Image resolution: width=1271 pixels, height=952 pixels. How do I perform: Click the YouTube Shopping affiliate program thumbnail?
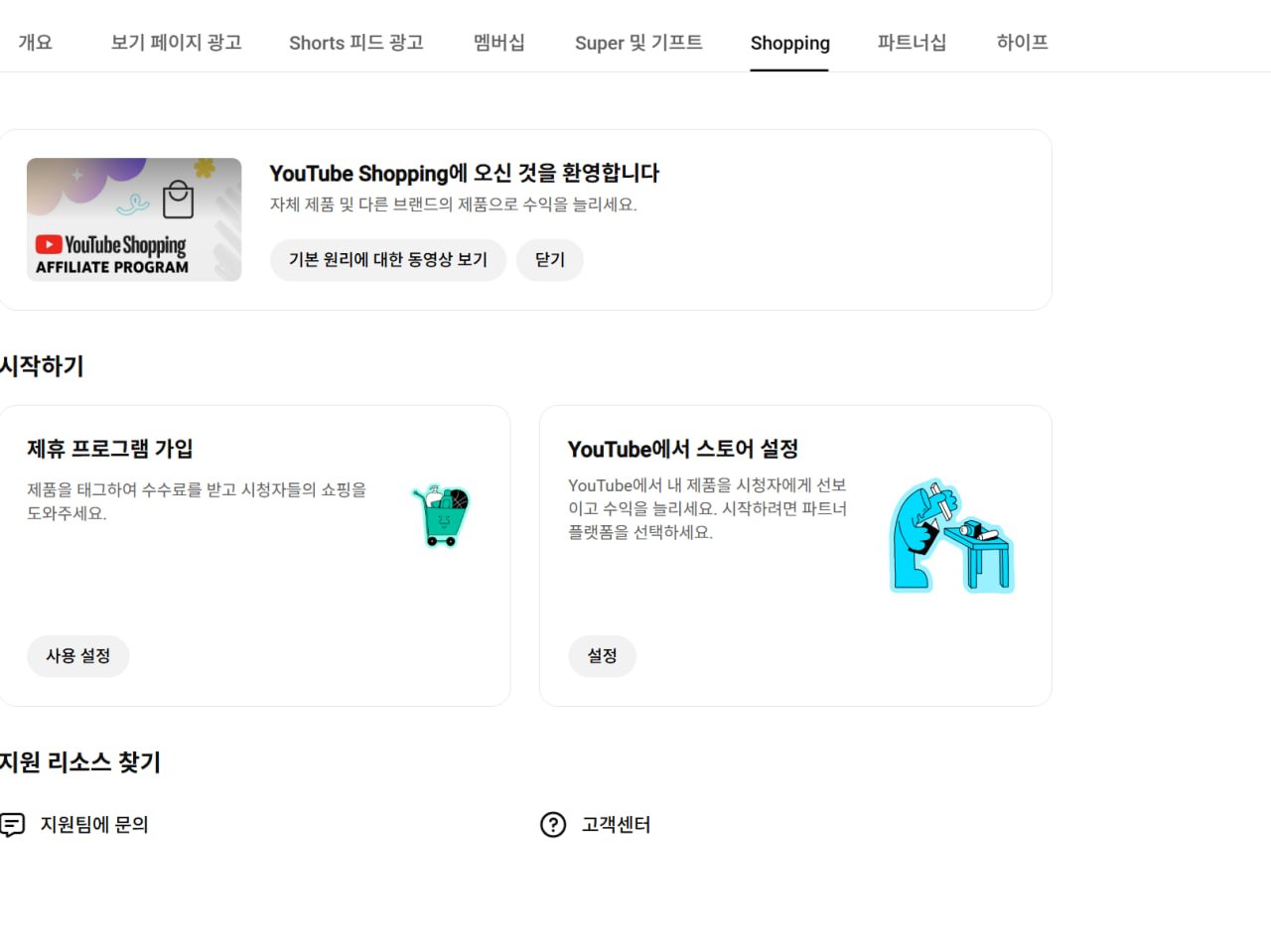click(x=134, y=219)
